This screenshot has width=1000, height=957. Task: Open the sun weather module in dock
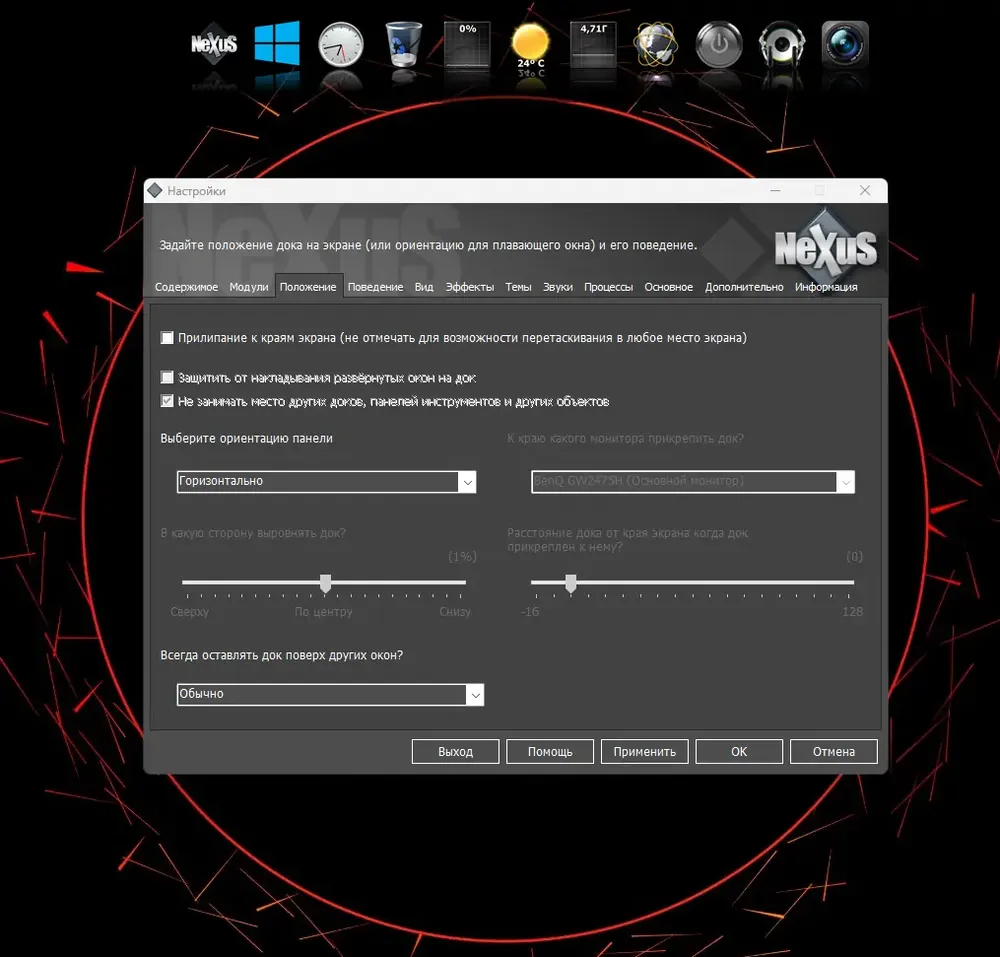pos(531,46)
